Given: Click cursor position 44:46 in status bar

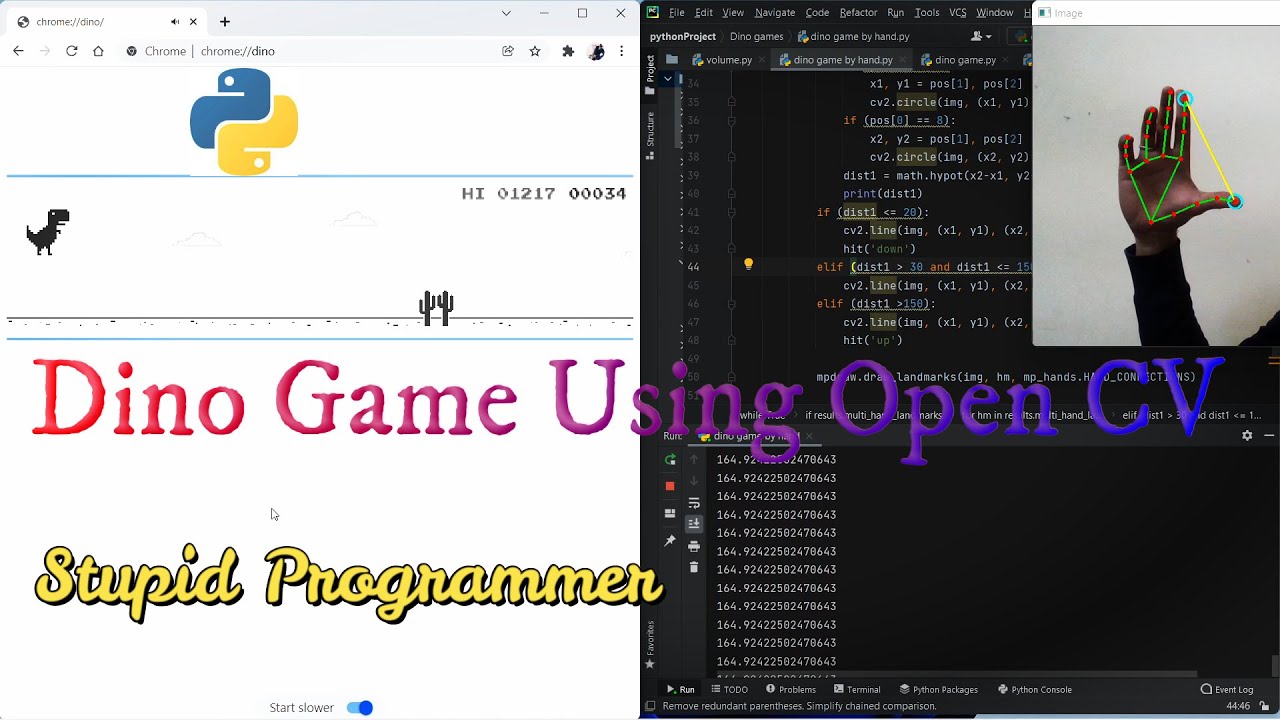Looking at the screenshot, I should pyautogui.click(x=1238, y=706).
